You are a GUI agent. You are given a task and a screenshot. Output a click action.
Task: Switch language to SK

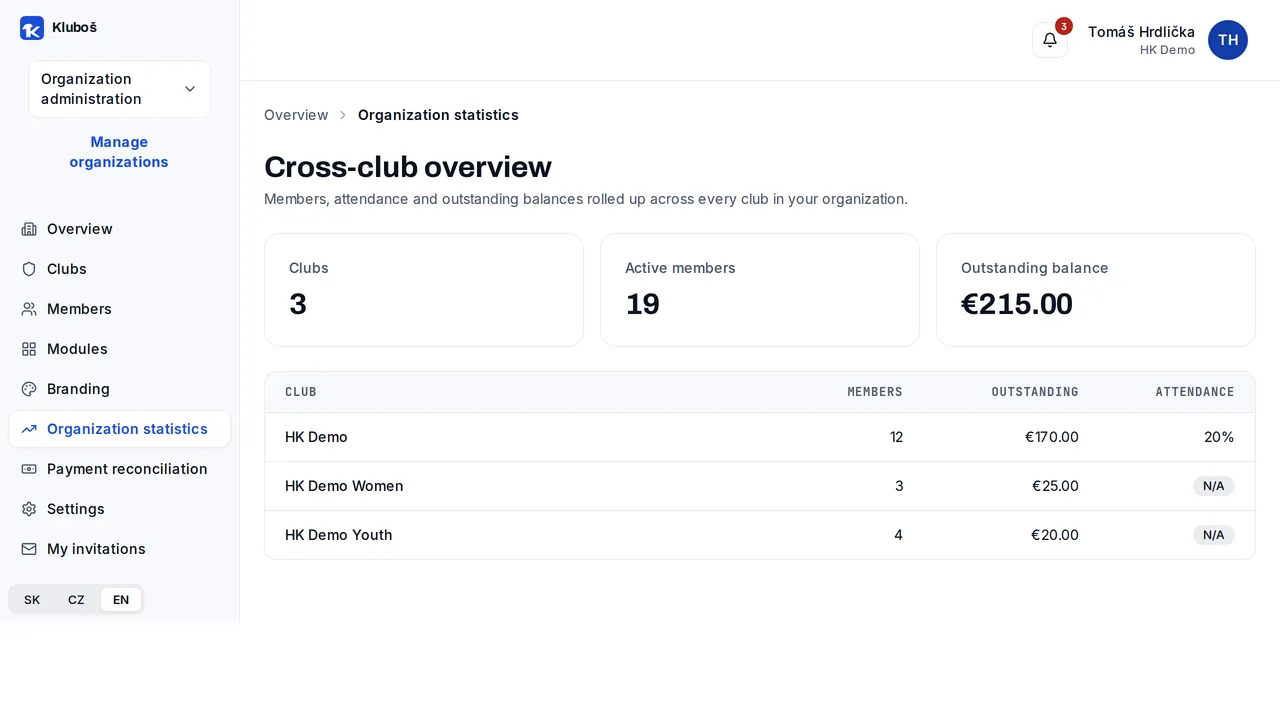point(32,600)
